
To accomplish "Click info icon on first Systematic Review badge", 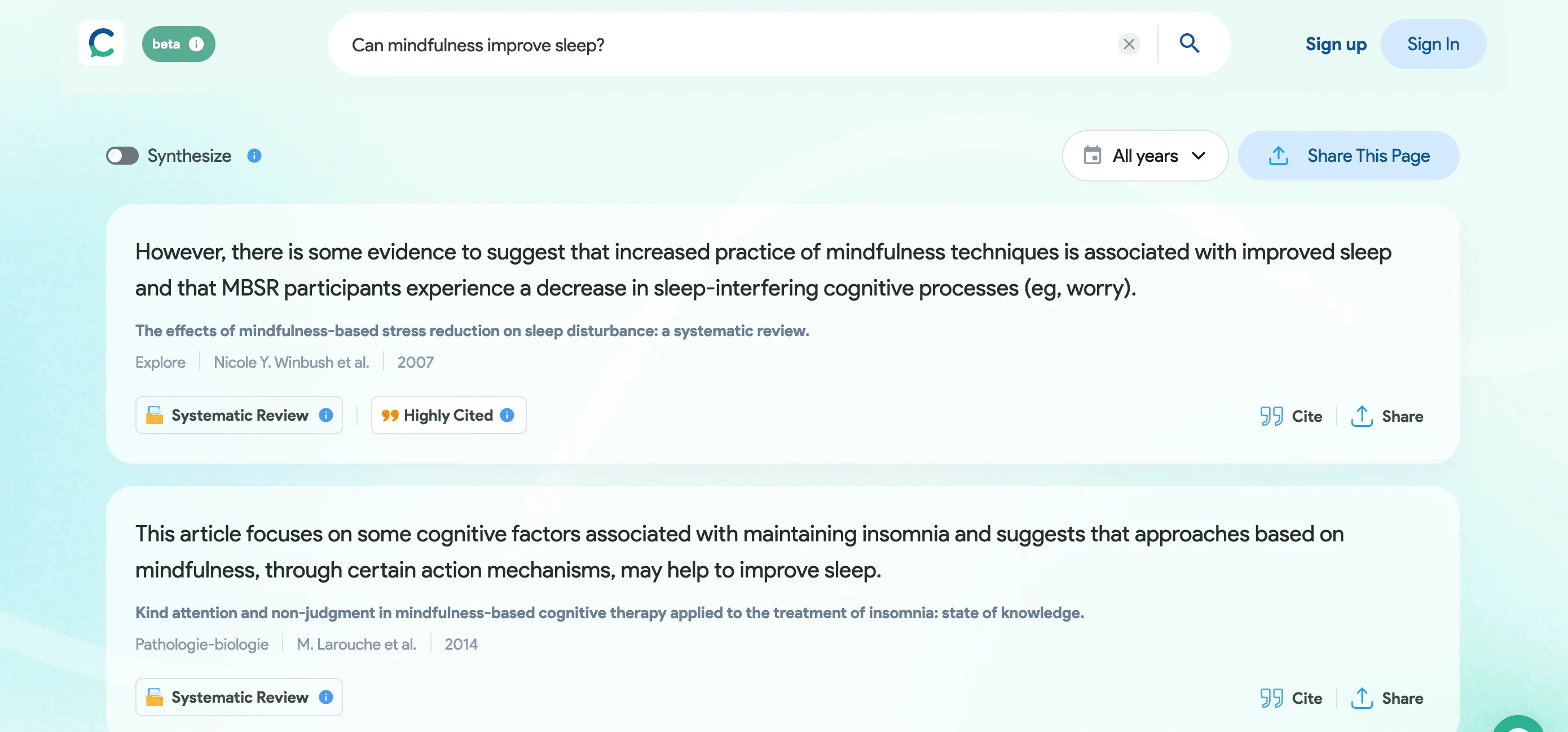I will (x=326, y=415).
